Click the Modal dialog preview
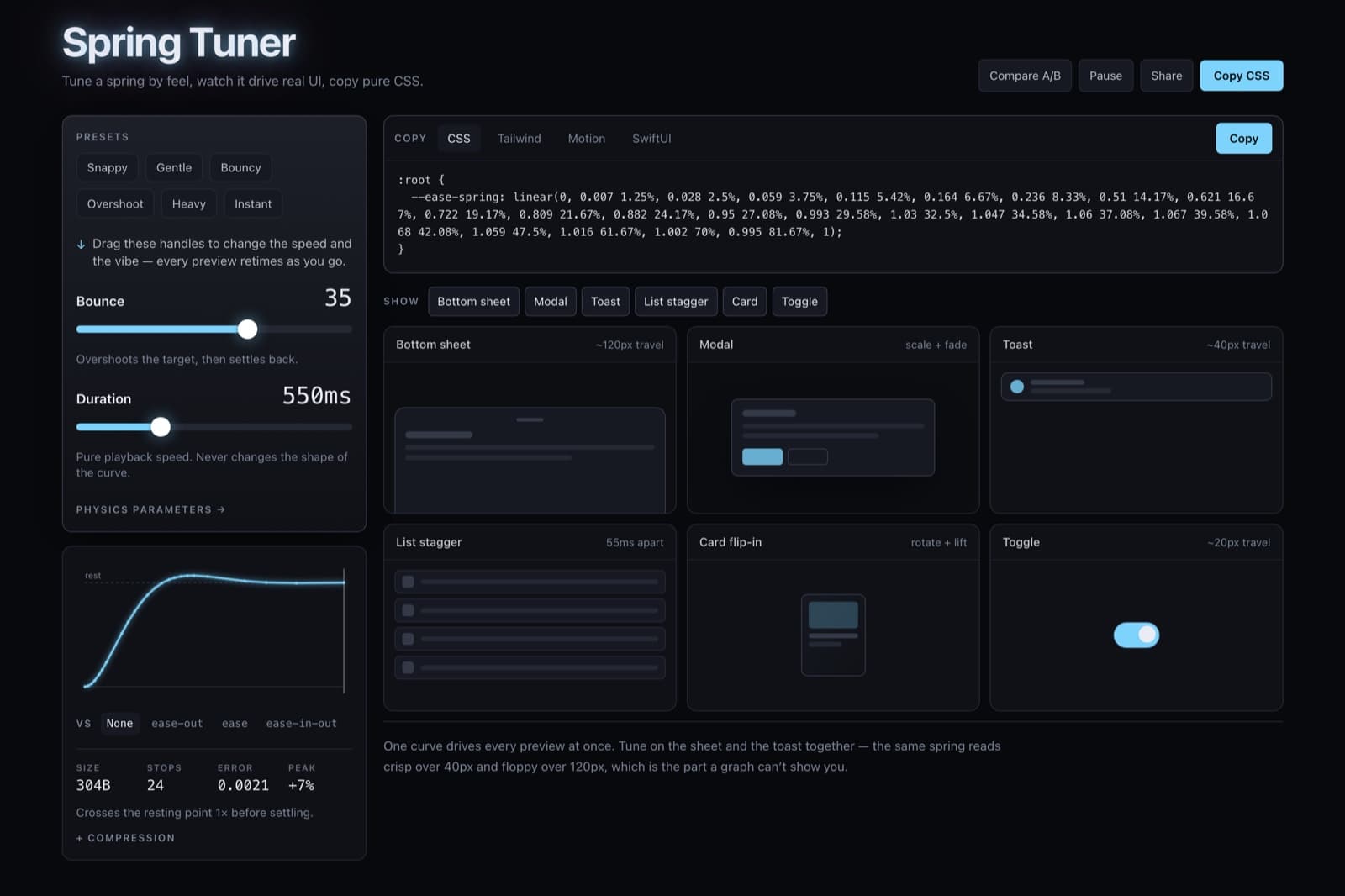1345x896 pixels. click(x=833, y=438)
